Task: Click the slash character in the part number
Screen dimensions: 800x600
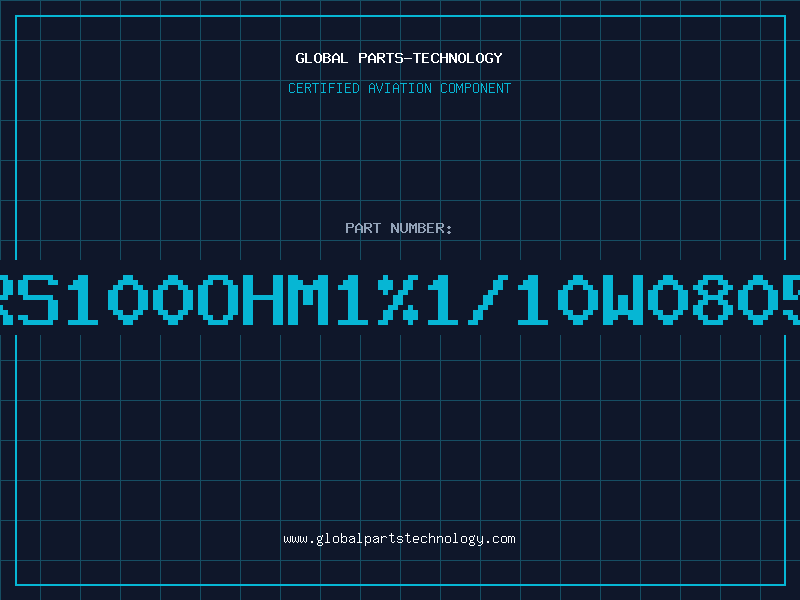Action: tap(488, 299)
